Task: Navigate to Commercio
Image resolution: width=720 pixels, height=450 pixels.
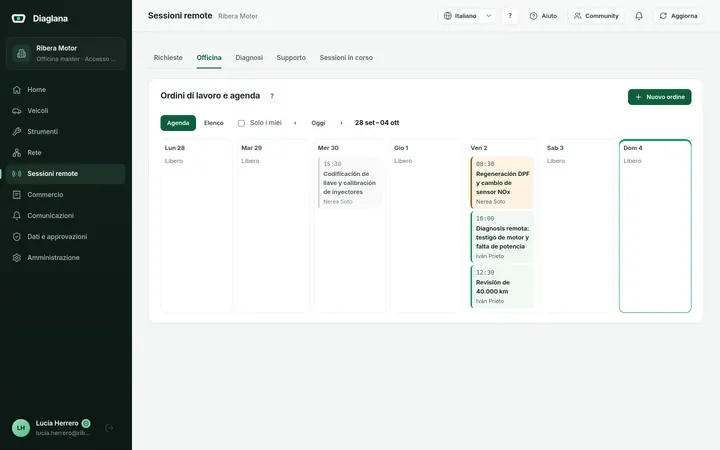Action: 66,195
